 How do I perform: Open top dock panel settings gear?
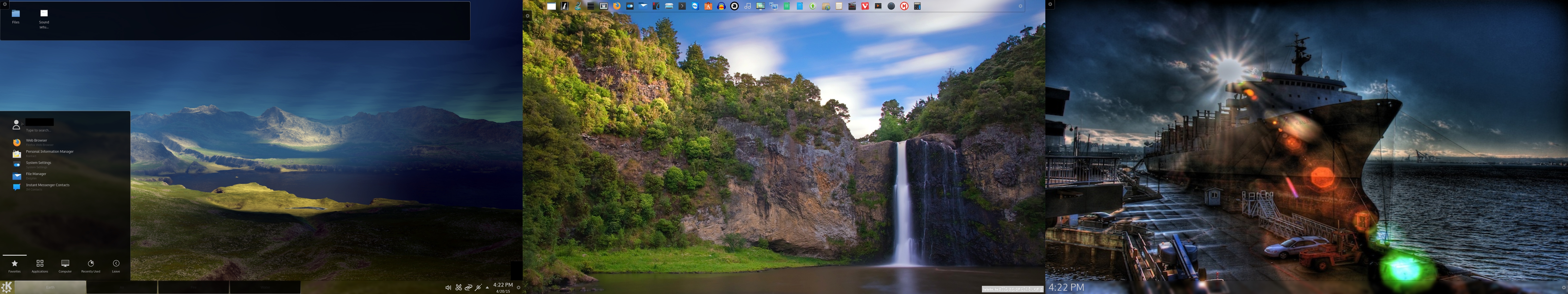[x=1021, y=6]
